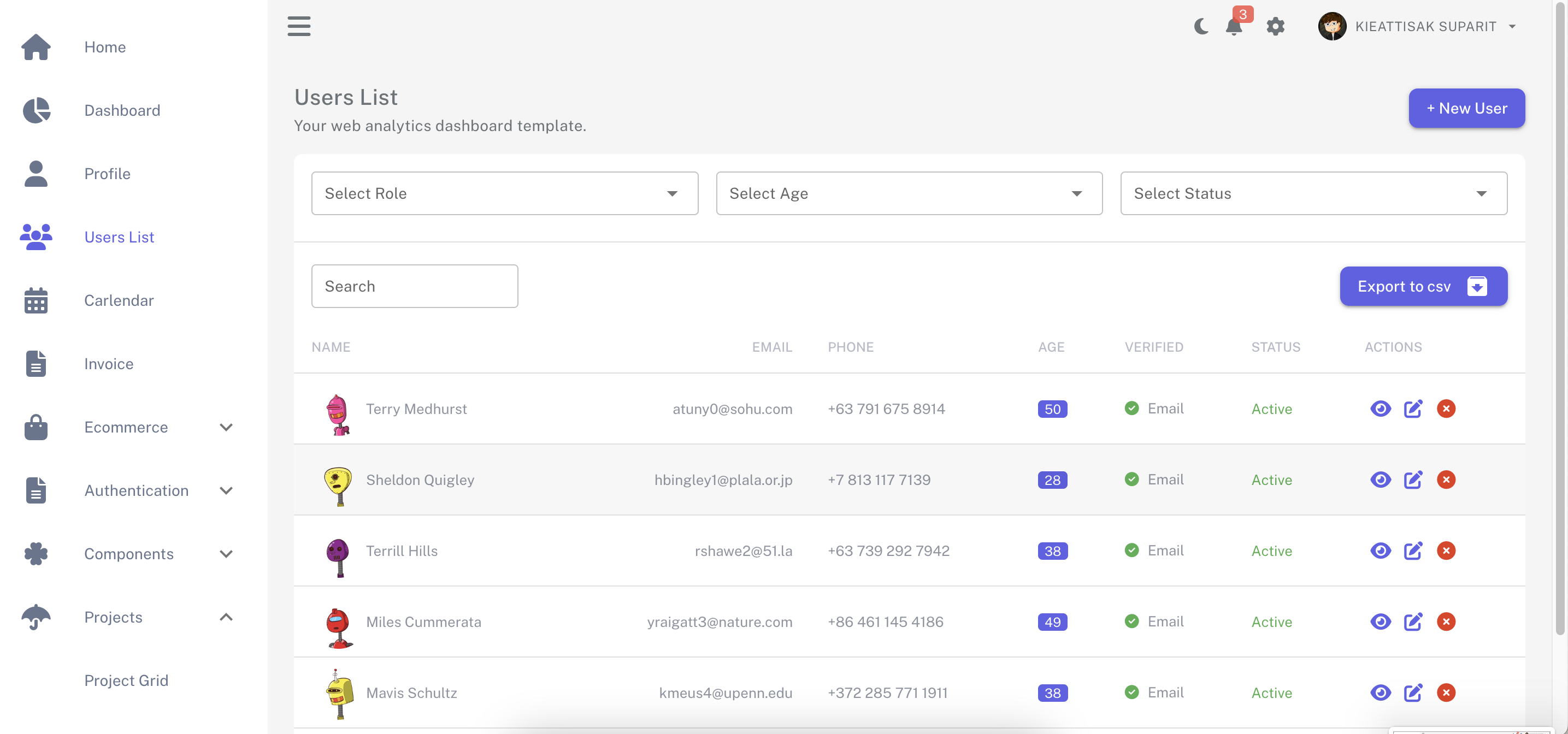Screen dimensions: 1568x734
Task: Sort by NAME column header
Action: (x=331, y=347)
